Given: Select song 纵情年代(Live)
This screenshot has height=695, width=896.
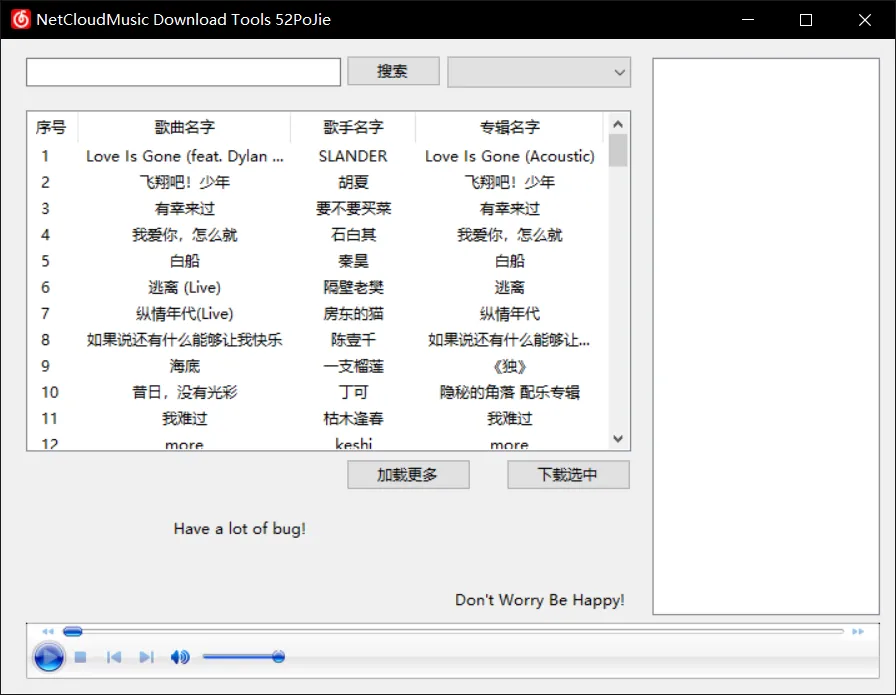Looking at the screenshot, I should [185, 314].
